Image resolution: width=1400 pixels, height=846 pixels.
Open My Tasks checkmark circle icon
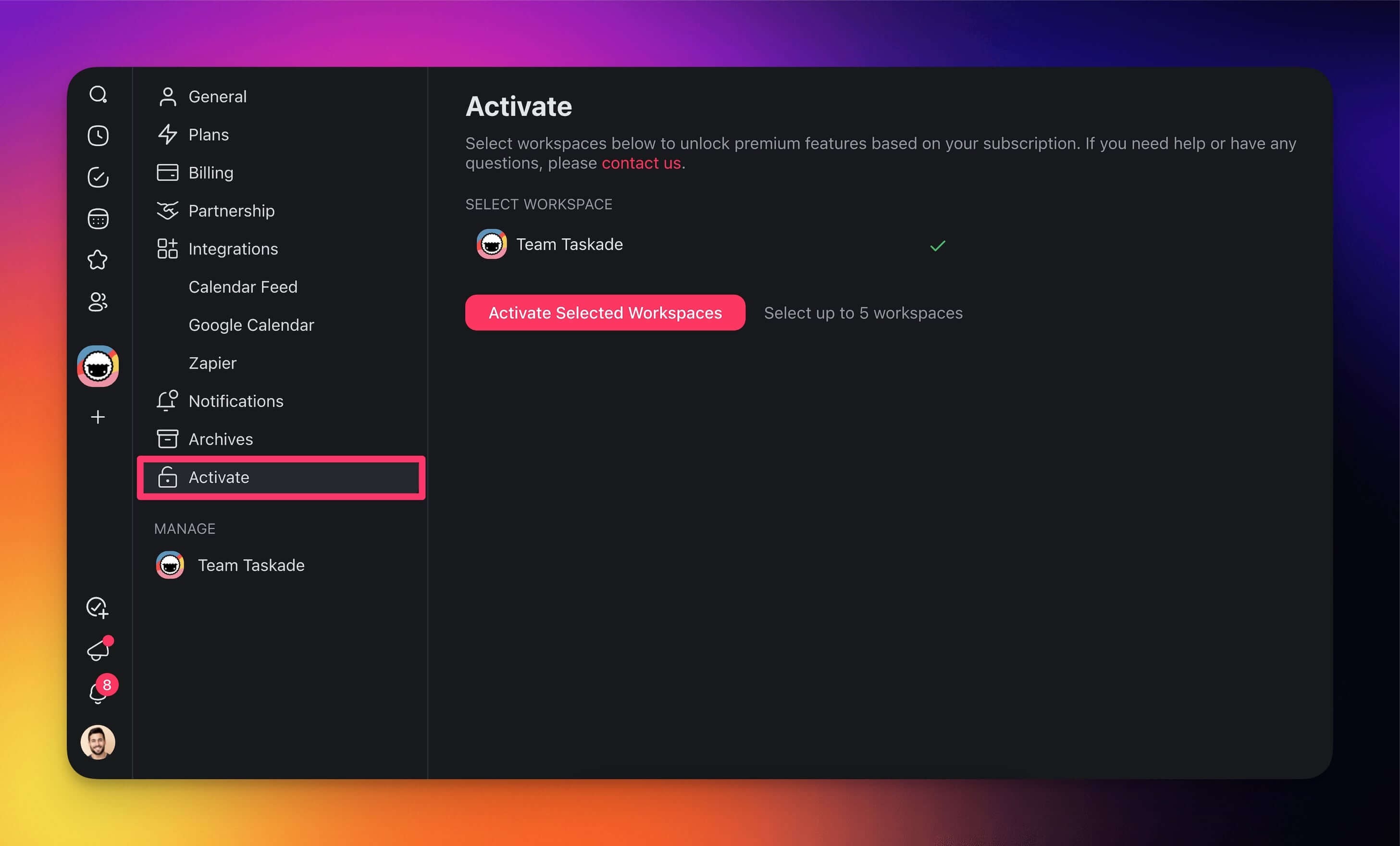click(x=98, y=177)
